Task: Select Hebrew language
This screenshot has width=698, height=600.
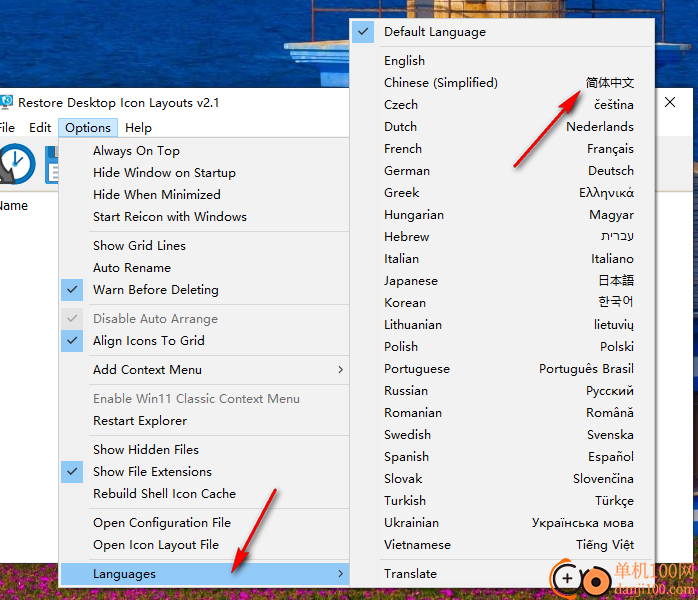Action: click(502, 237)
